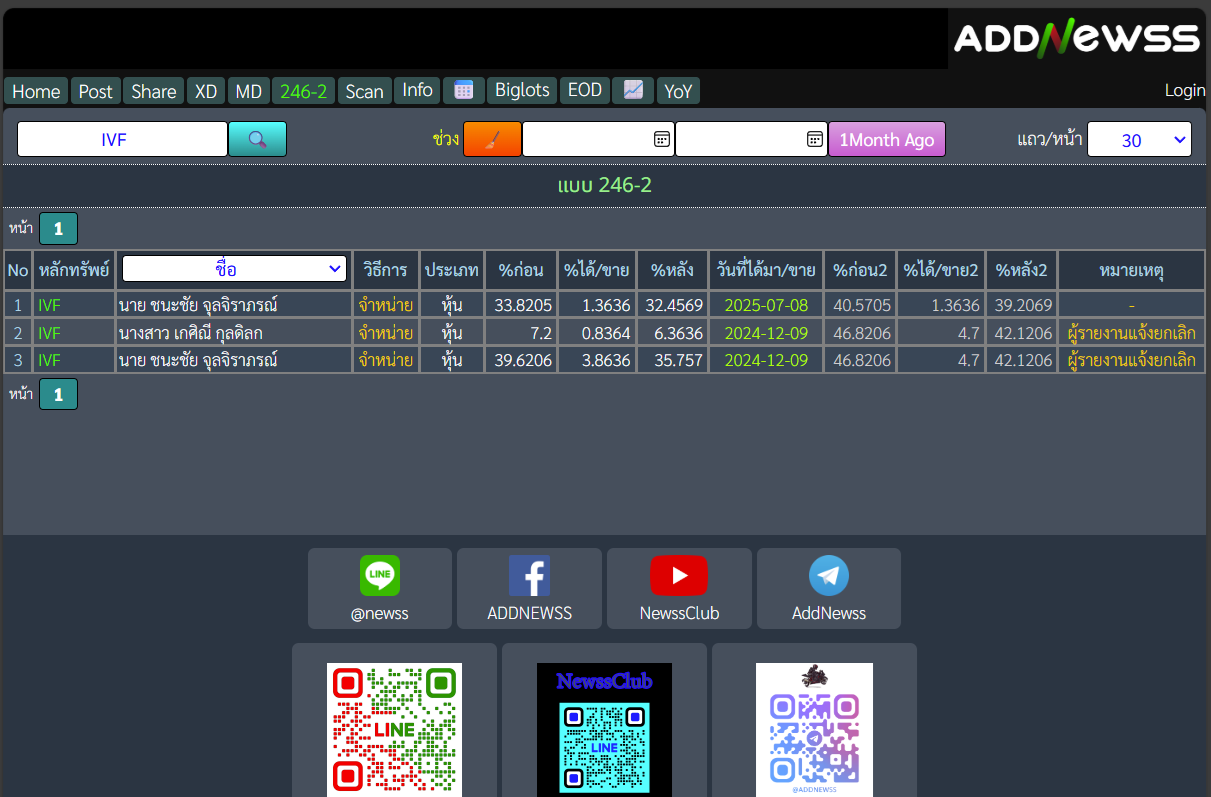
Task: Open the Facebook ADDNEWSS link
Action: click(529, 588)
